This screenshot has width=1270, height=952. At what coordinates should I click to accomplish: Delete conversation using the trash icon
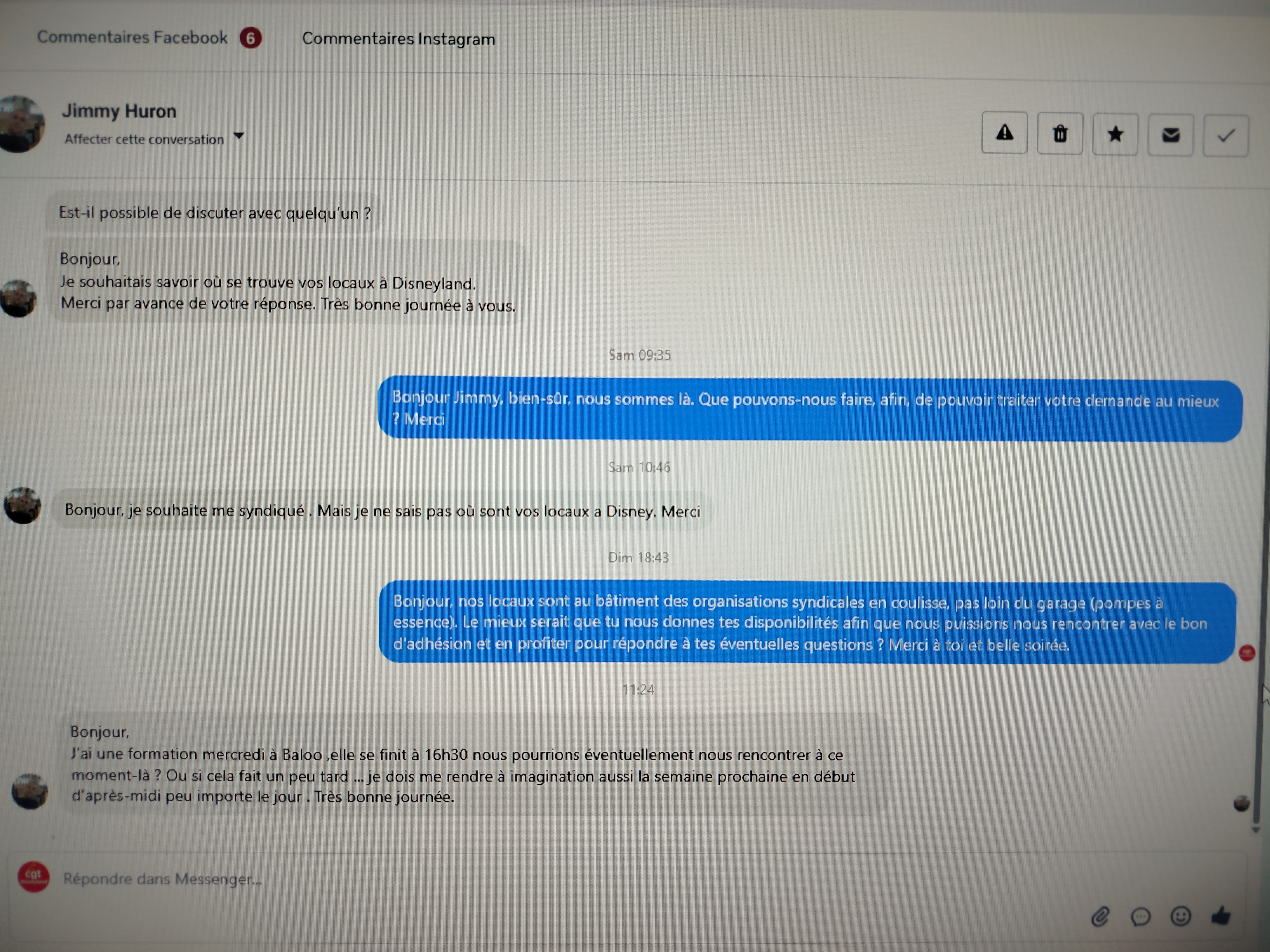1060,134
